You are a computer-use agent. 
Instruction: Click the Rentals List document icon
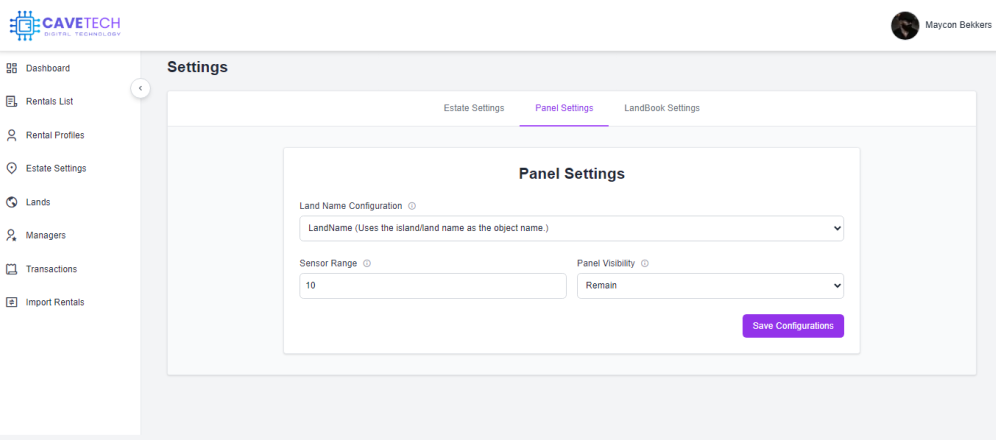[11, 101]
